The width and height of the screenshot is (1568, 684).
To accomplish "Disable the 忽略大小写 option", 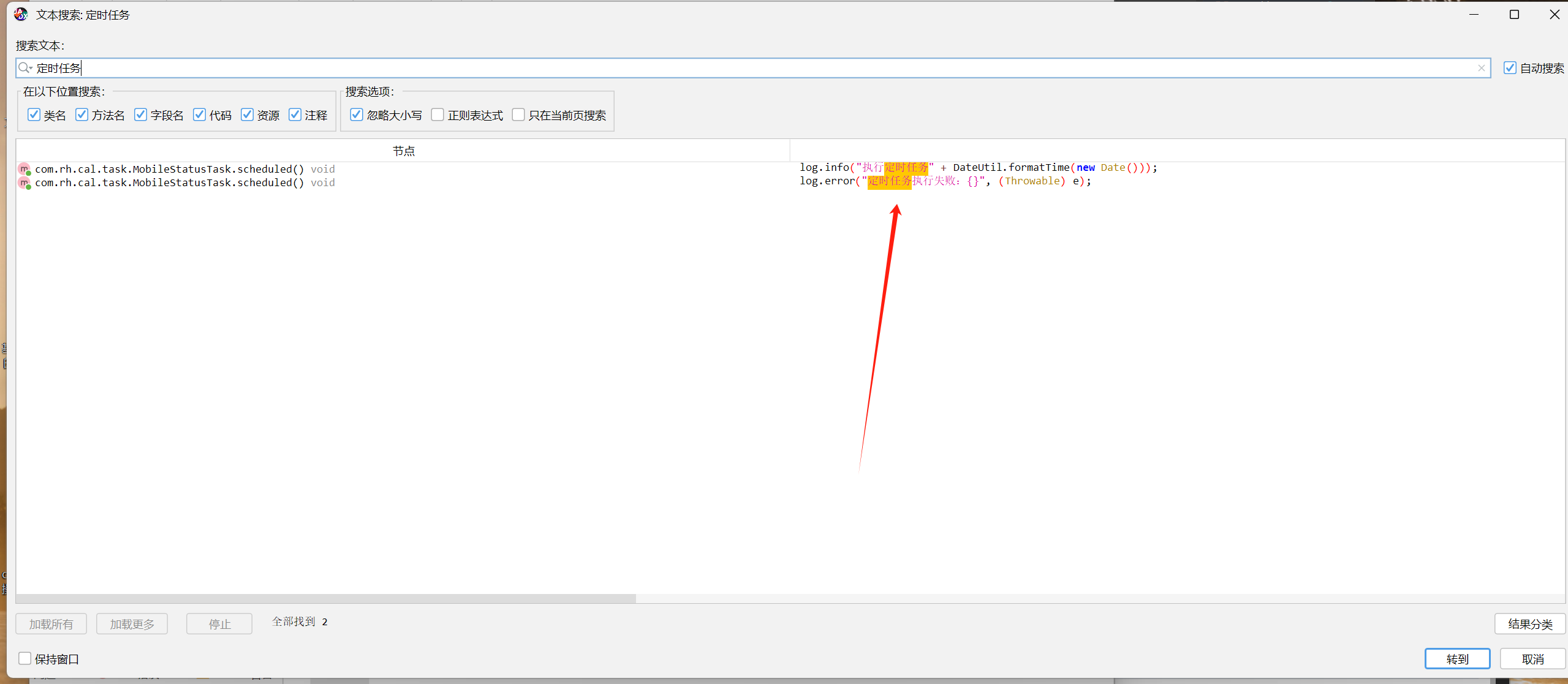I will [x=357, y=115].
